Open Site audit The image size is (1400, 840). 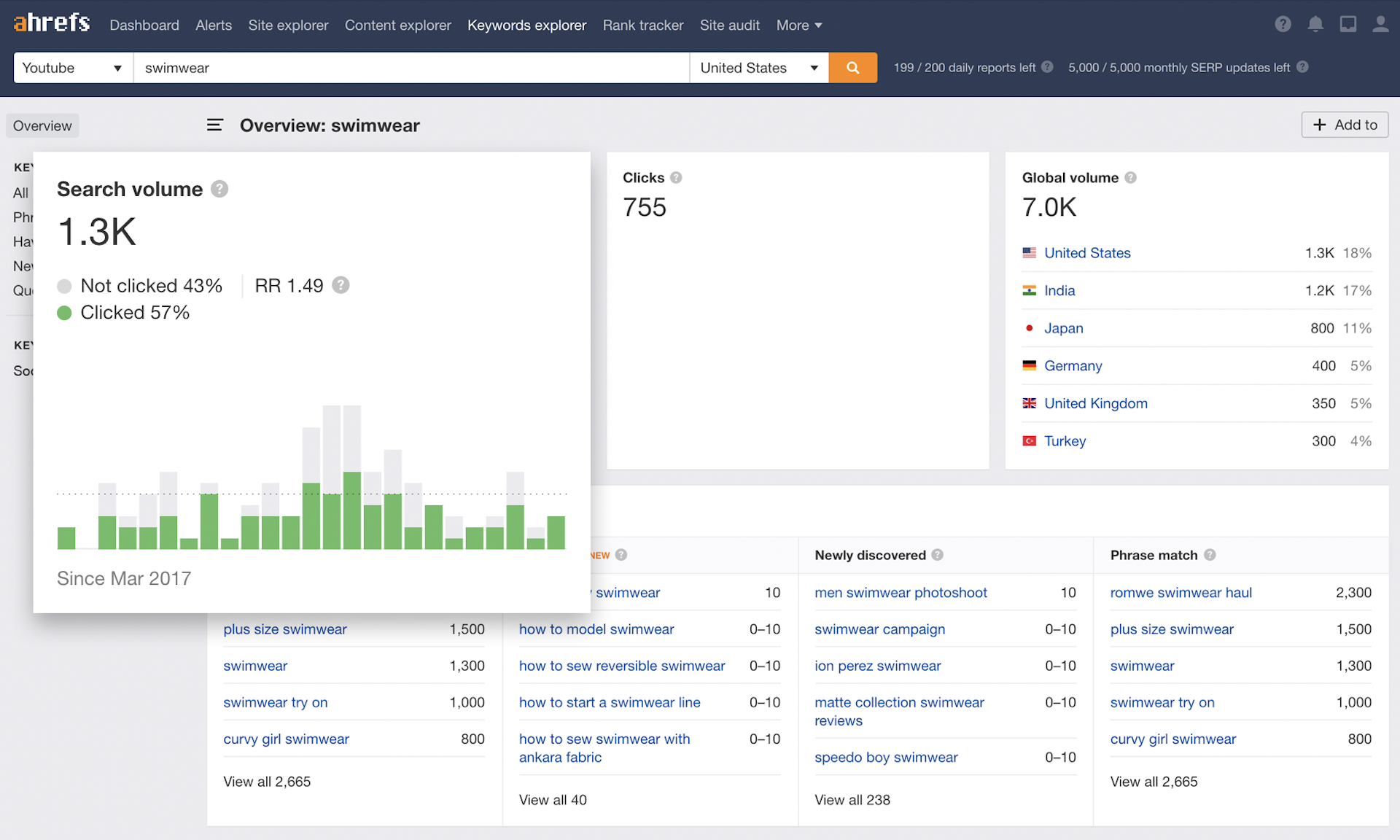click(x=730, y=25)
